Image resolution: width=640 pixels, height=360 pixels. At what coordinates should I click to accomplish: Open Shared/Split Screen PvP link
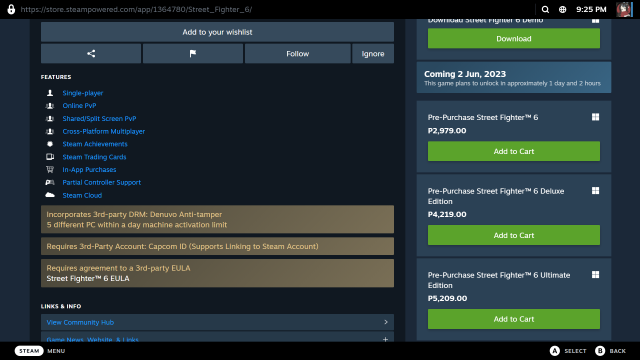[99, 119]
